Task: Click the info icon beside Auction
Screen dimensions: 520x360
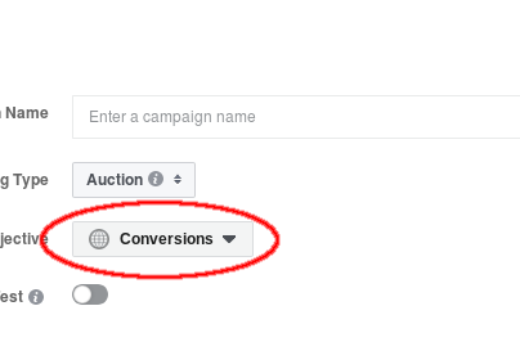Action: point(156,179)
